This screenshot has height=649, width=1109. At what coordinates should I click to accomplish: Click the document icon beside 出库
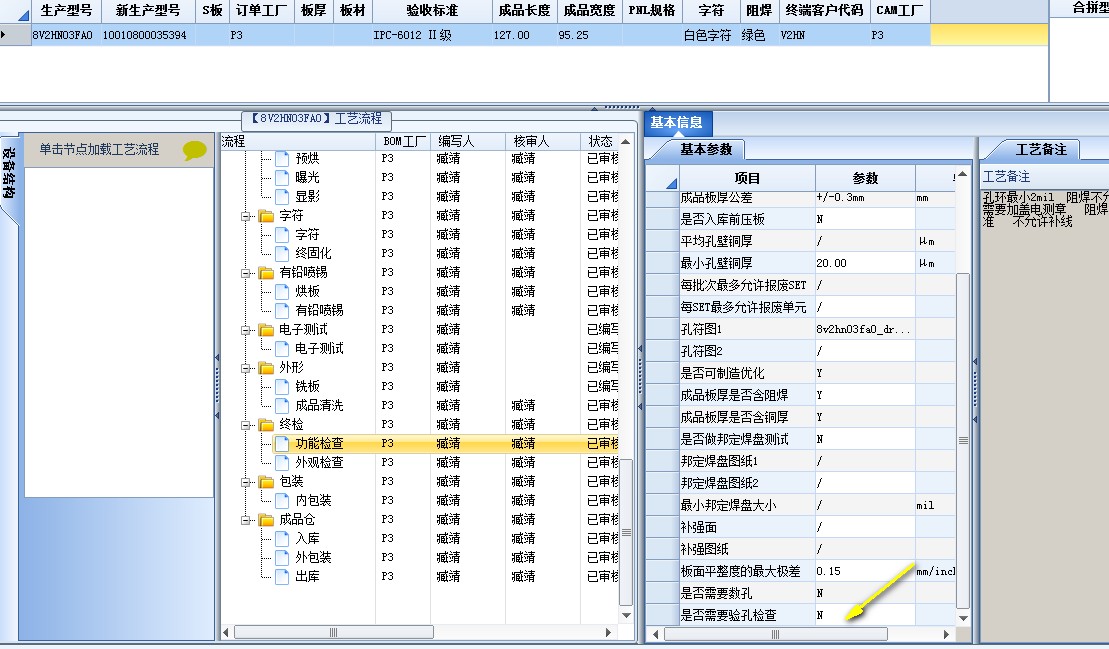pyautogui.click(x=282, y=577)
